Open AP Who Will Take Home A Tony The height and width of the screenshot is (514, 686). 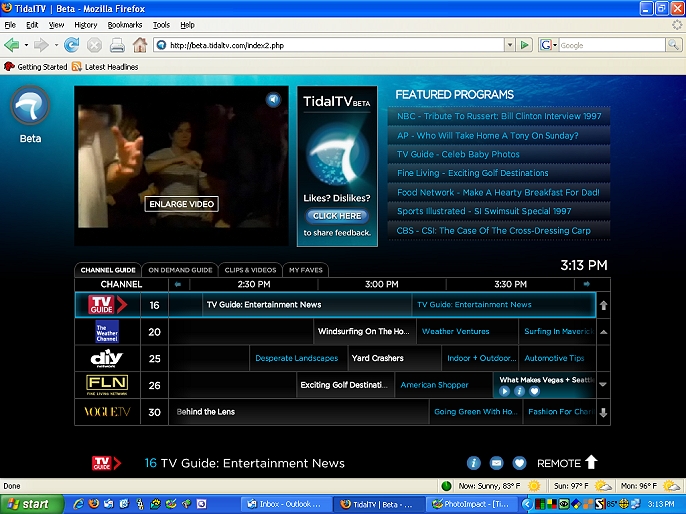499,136
